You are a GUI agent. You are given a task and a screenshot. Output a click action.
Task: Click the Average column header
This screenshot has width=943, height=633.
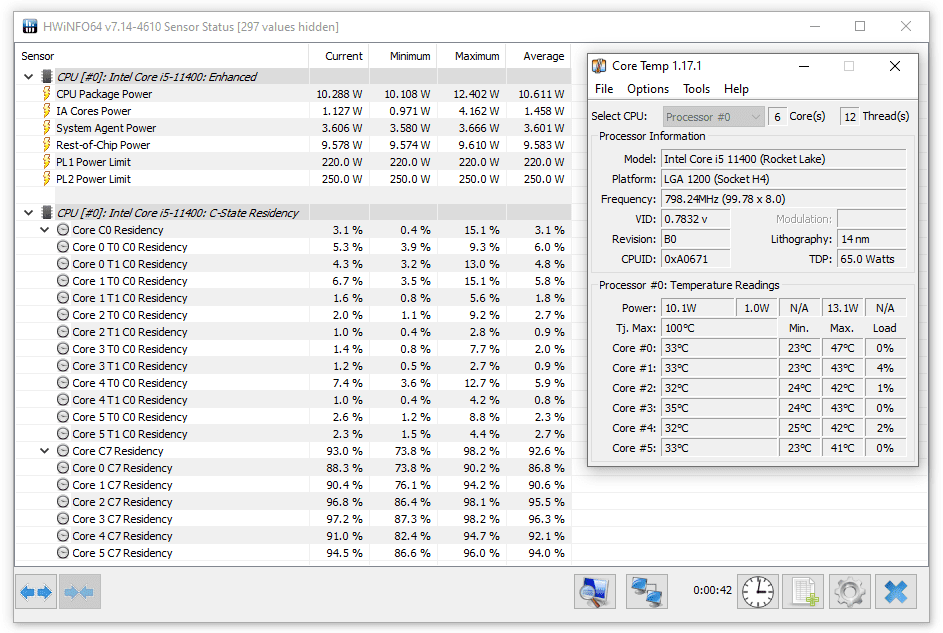(539, 56)
